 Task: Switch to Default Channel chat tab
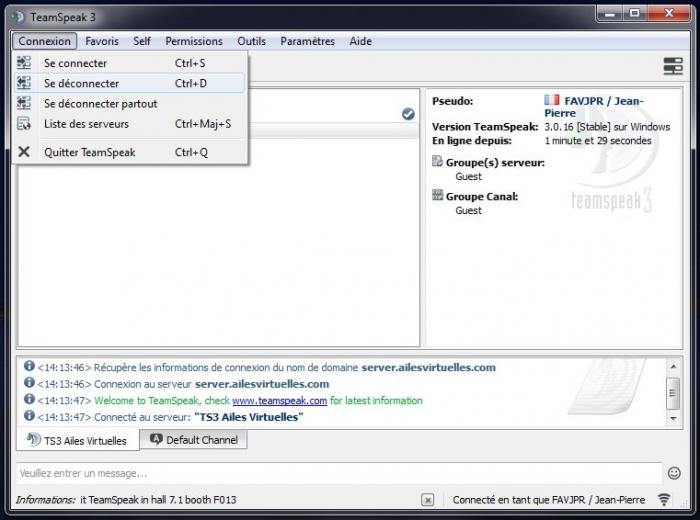(x=193, y=440)
